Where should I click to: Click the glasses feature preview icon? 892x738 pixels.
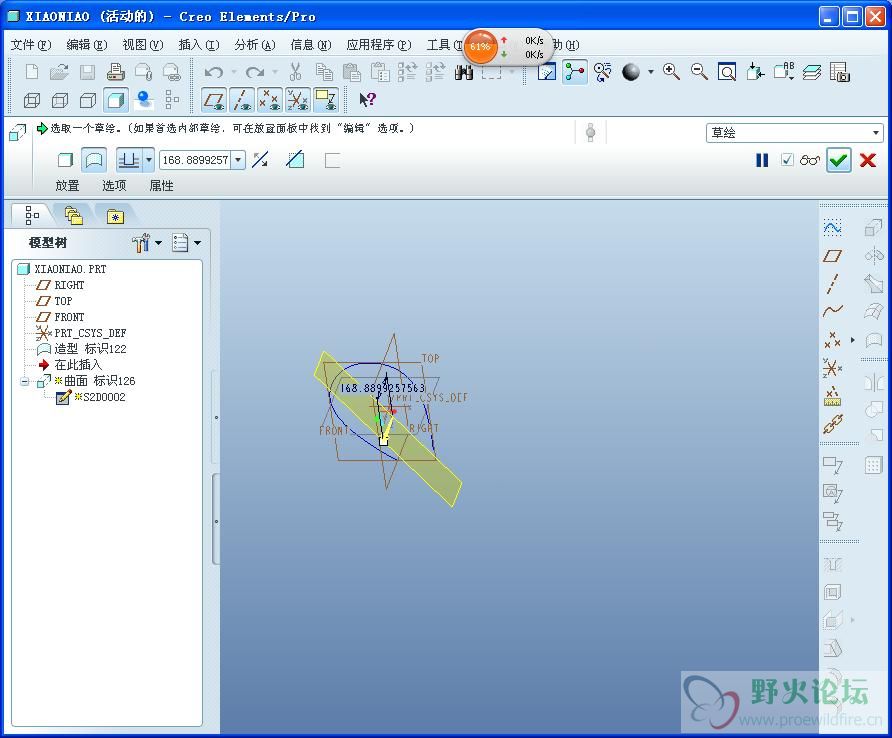click(x=810, y=160)
